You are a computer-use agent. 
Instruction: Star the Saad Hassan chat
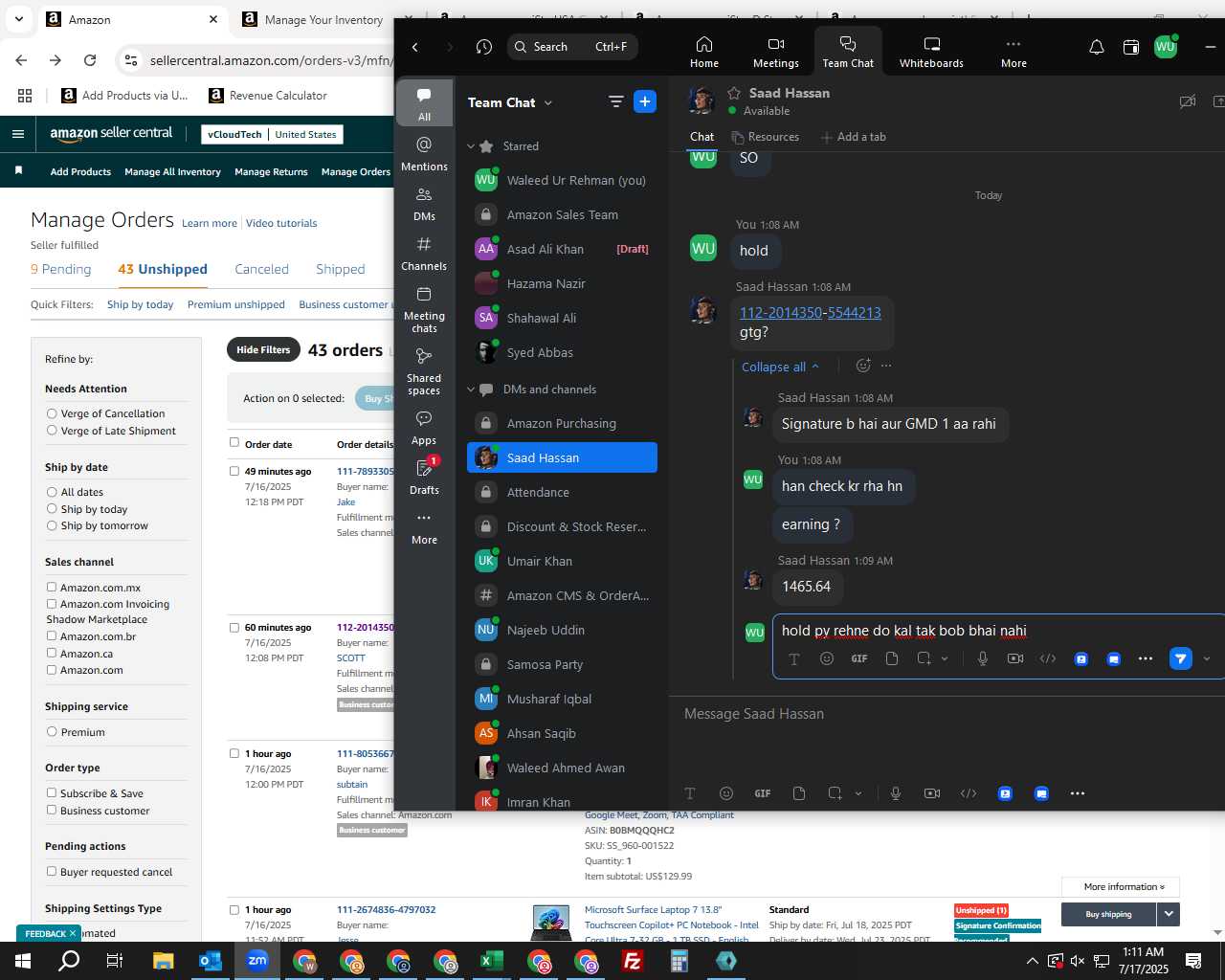734,93
